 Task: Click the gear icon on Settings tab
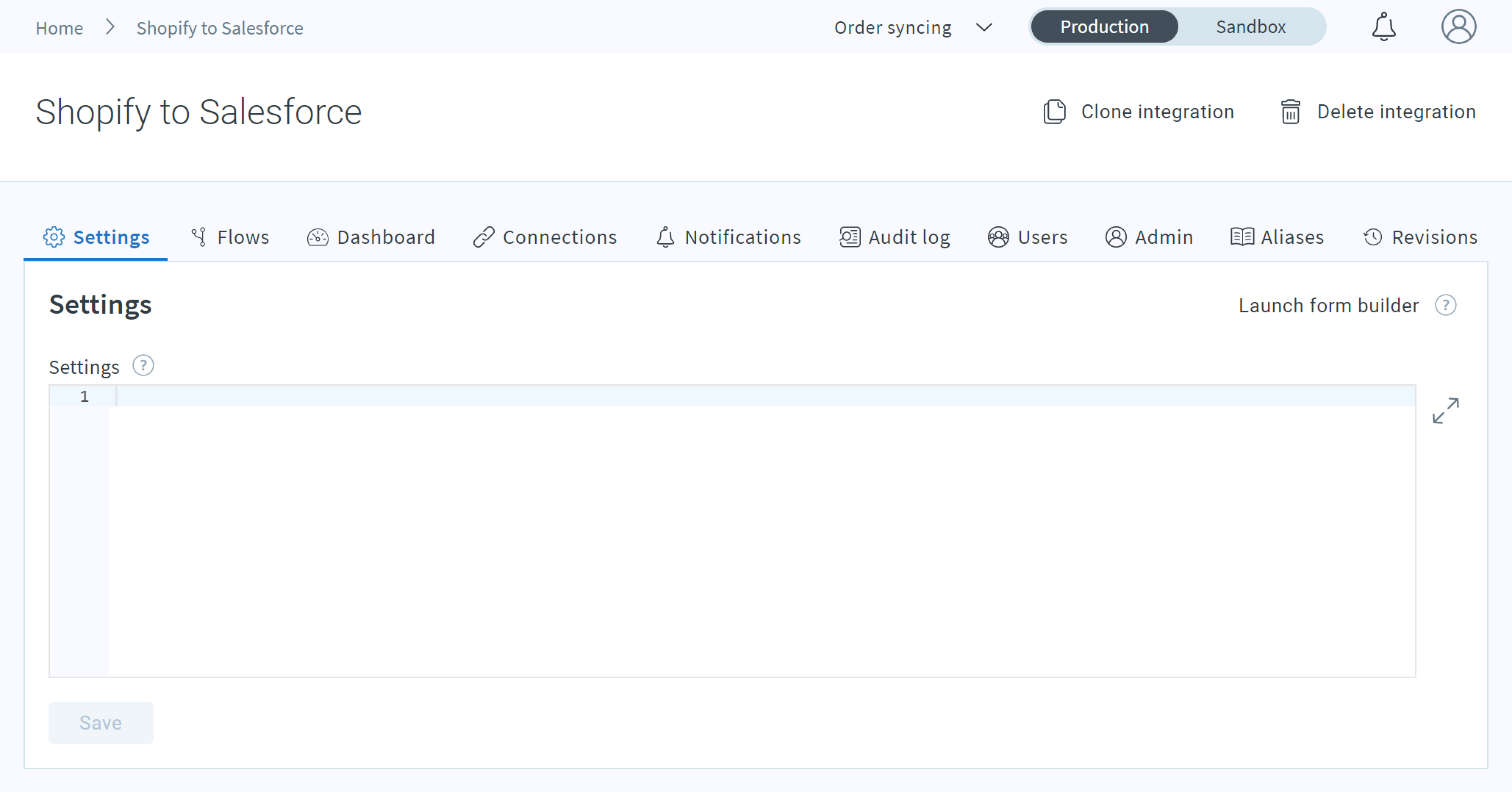[54, 237]
